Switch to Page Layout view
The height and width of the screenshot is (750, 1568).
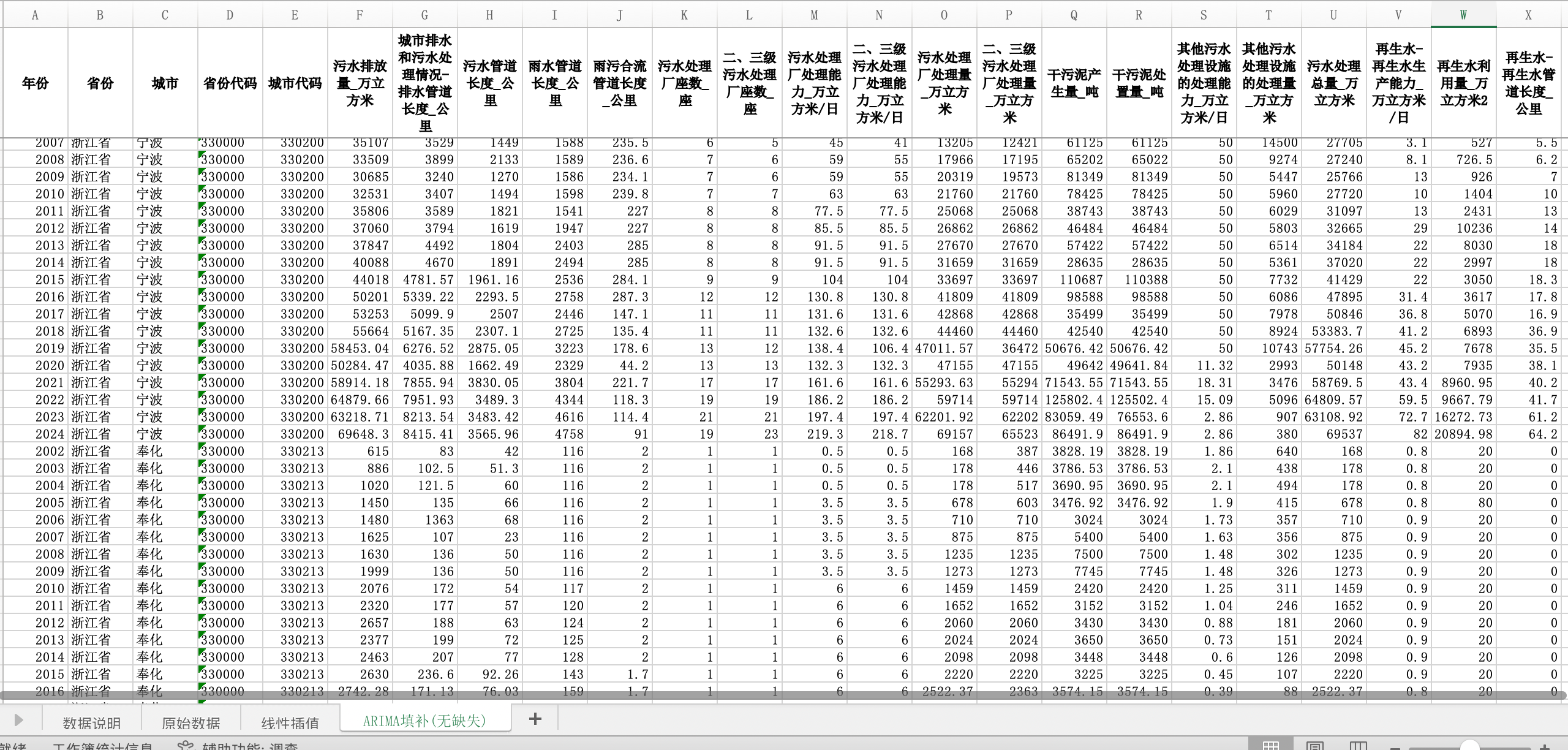click(x=1314, y=746)
